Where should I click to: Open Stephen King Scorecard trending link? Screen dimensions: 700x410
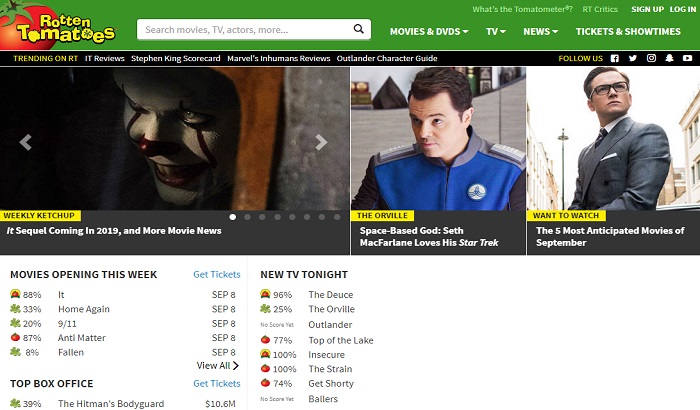(x=175, y=58)
